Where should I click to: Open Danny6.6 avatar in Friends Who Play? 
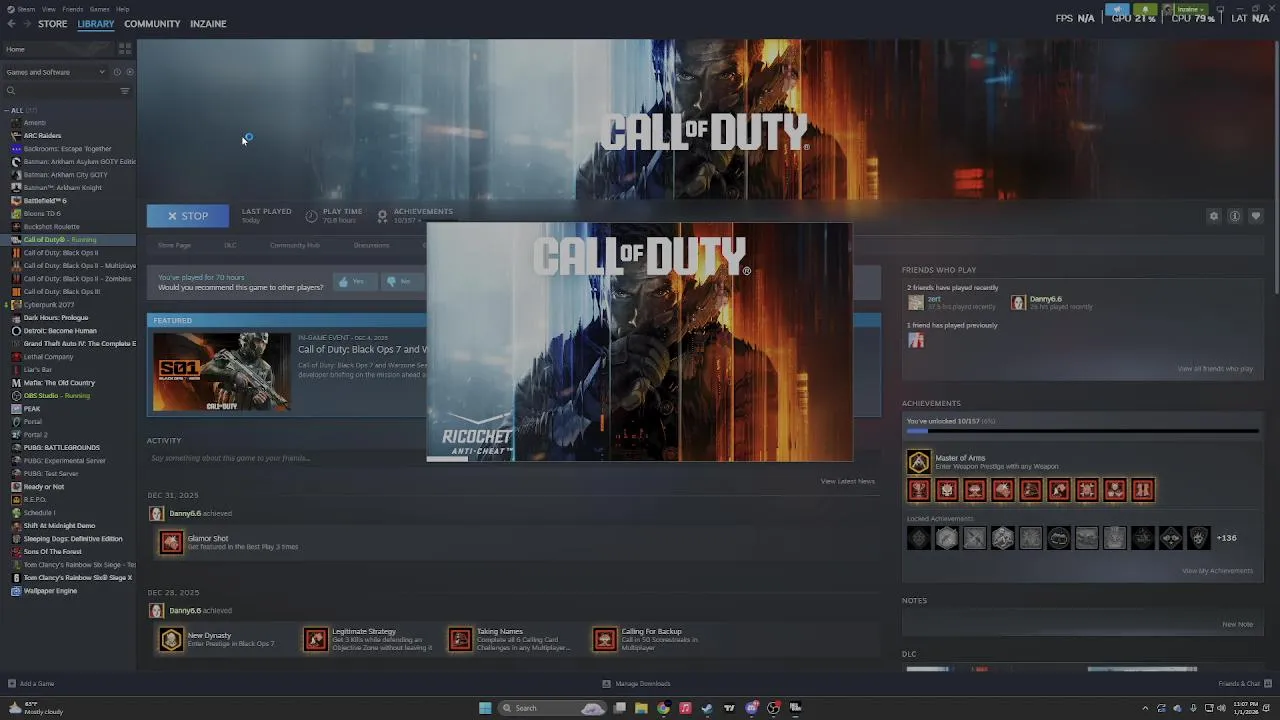click(1018, 302)
